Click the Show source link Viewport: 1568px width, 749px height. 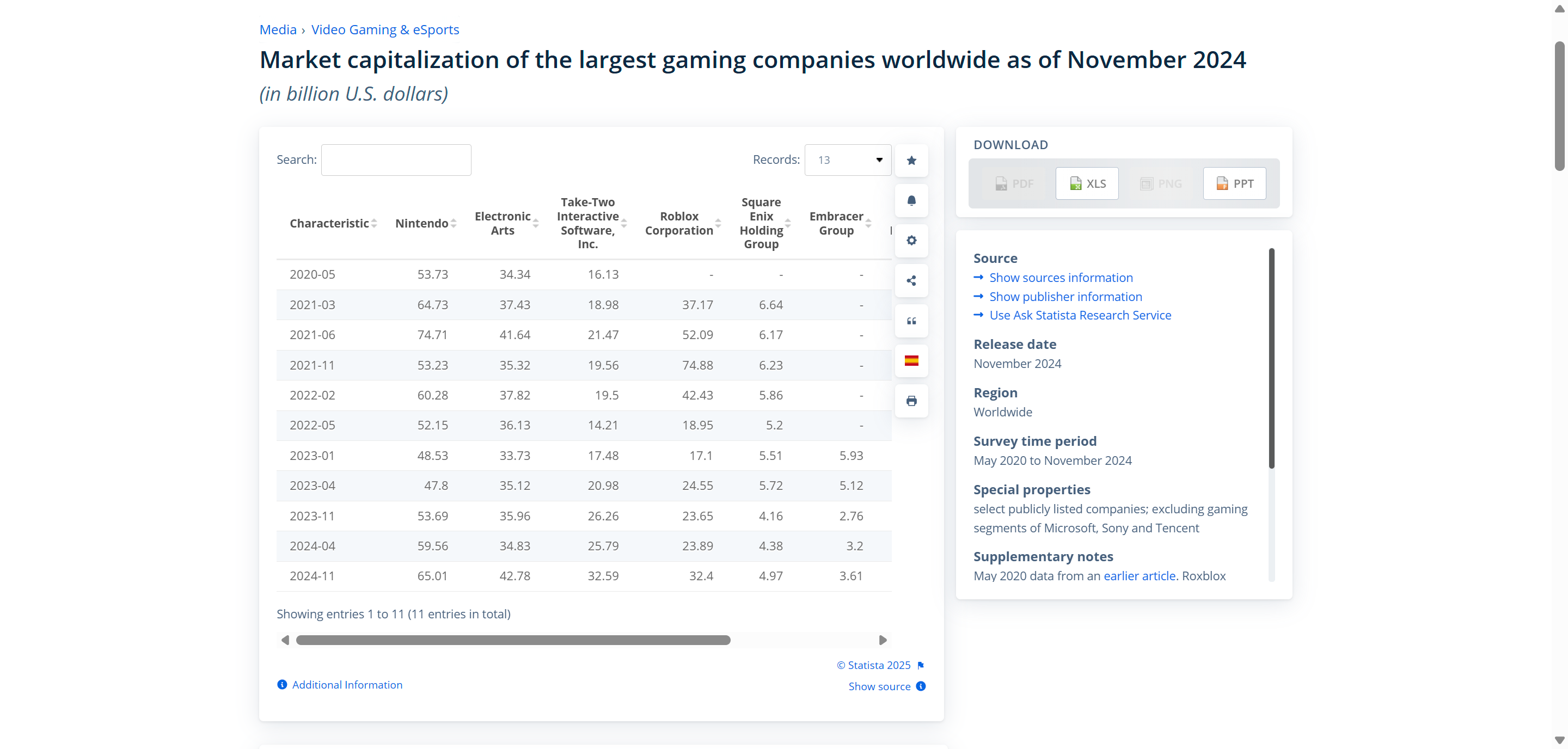coord(880,686)
